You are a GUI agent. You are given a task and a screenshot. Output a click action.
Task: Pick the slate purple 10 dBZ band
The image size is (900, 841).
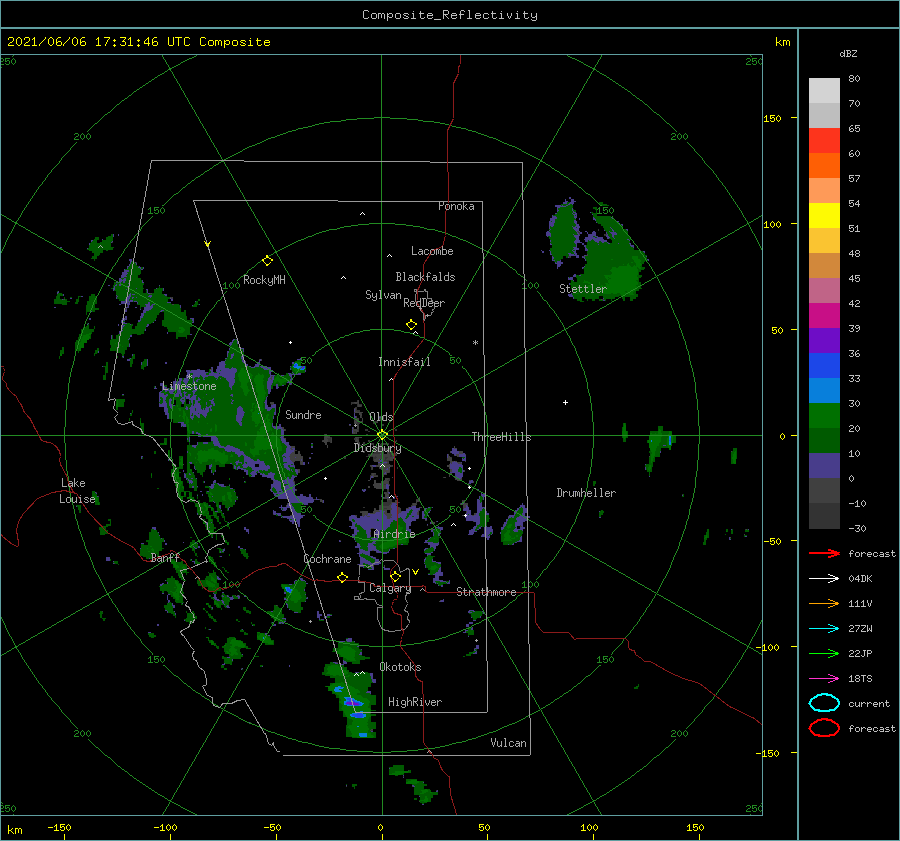pyautogui.click(x=824, y=466)
